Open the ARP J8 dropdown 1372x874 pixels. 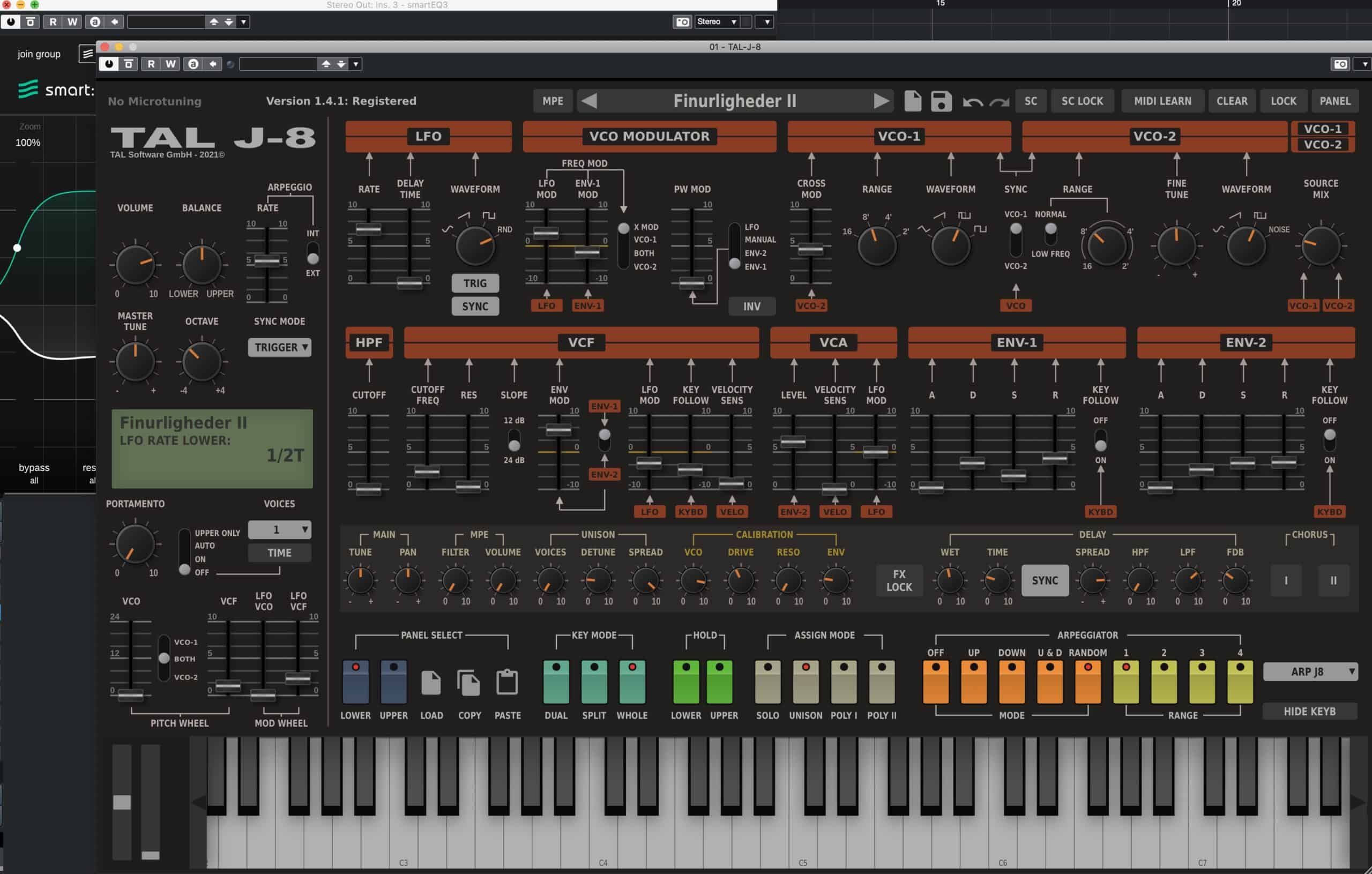click(x=1310, y=671)
